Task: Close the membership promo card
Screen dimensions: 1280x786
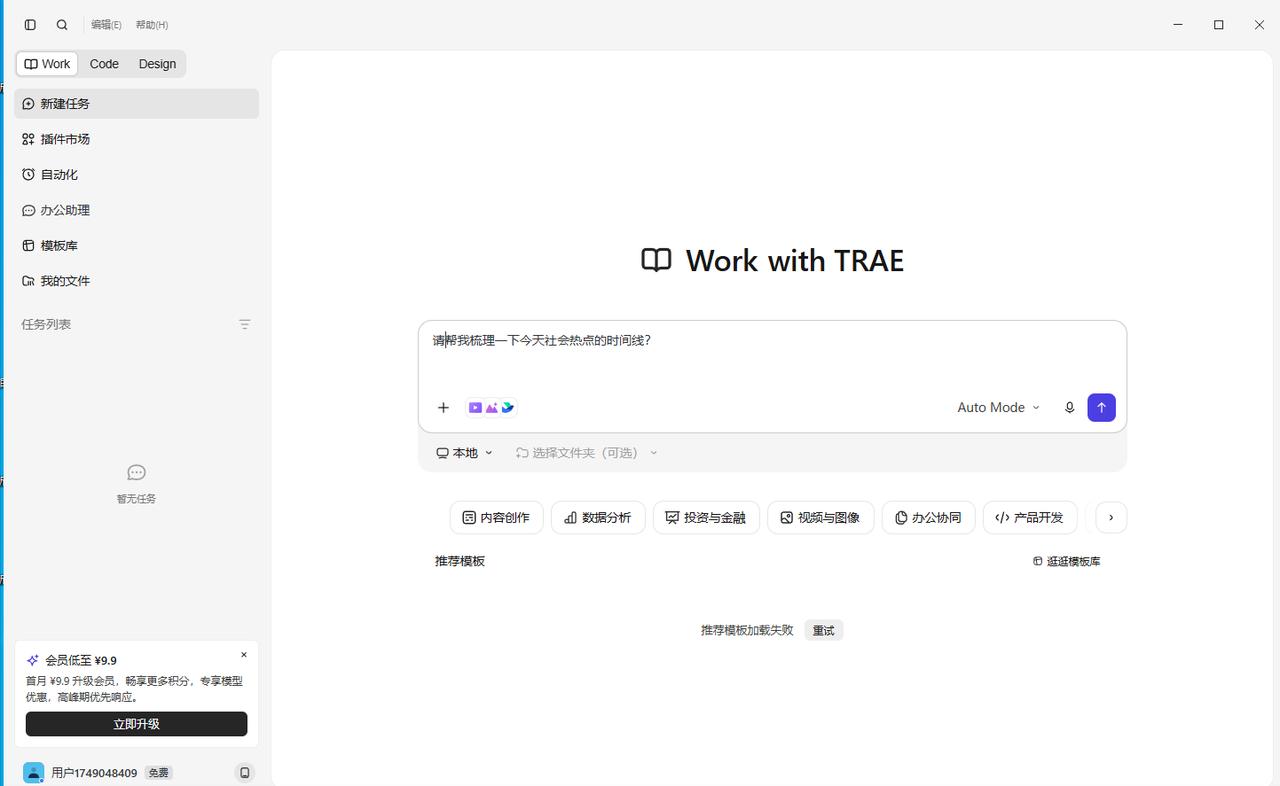Action: [244, 655]
